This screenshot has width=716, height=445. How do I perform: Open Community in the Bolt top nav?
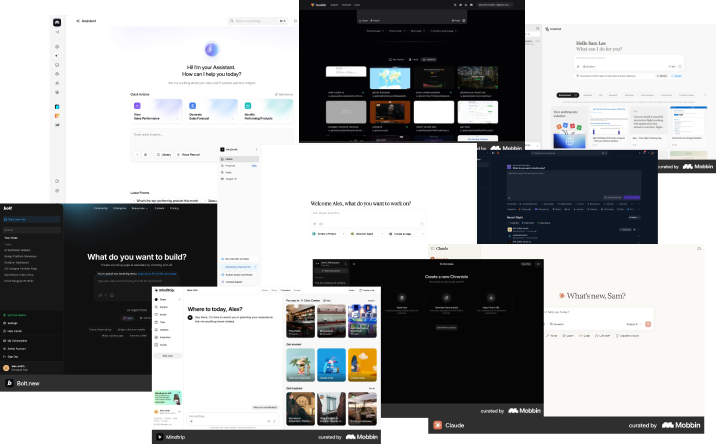(101, 208)
